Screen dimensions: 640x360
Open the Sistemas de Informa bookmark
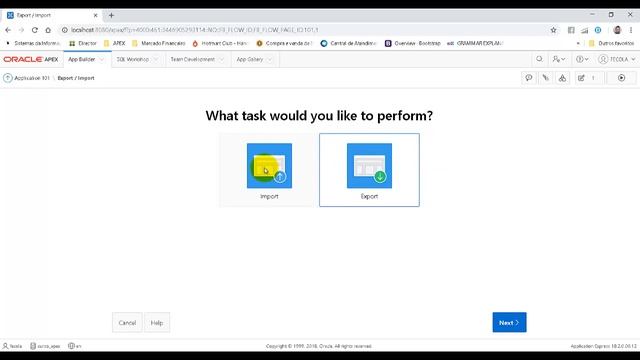tap(33, 43)
